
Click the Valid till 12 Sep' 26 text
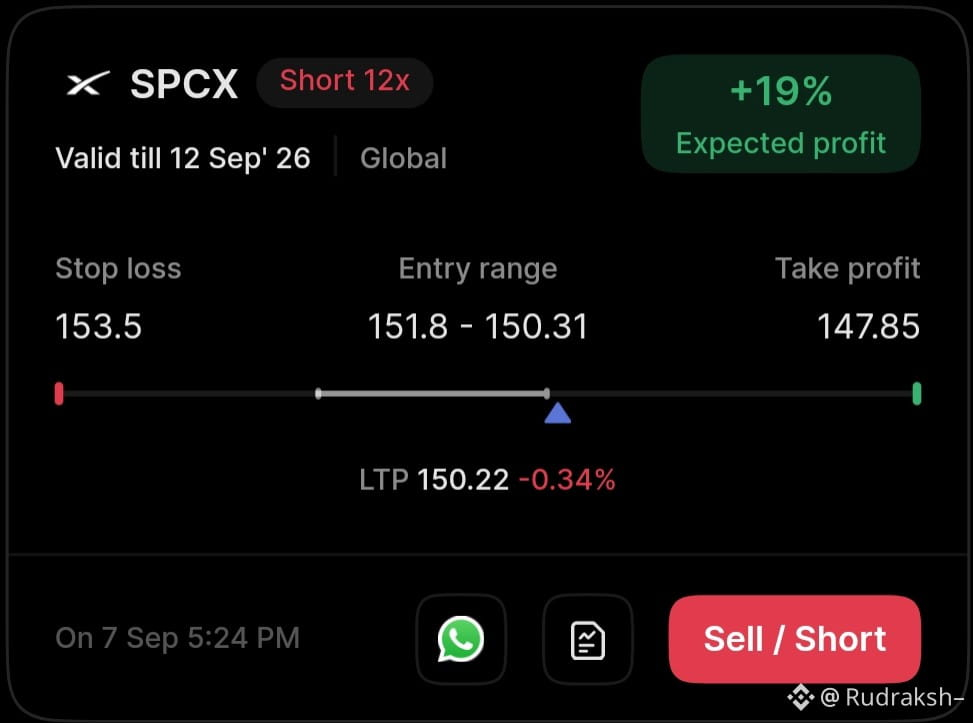coord(182,158)
